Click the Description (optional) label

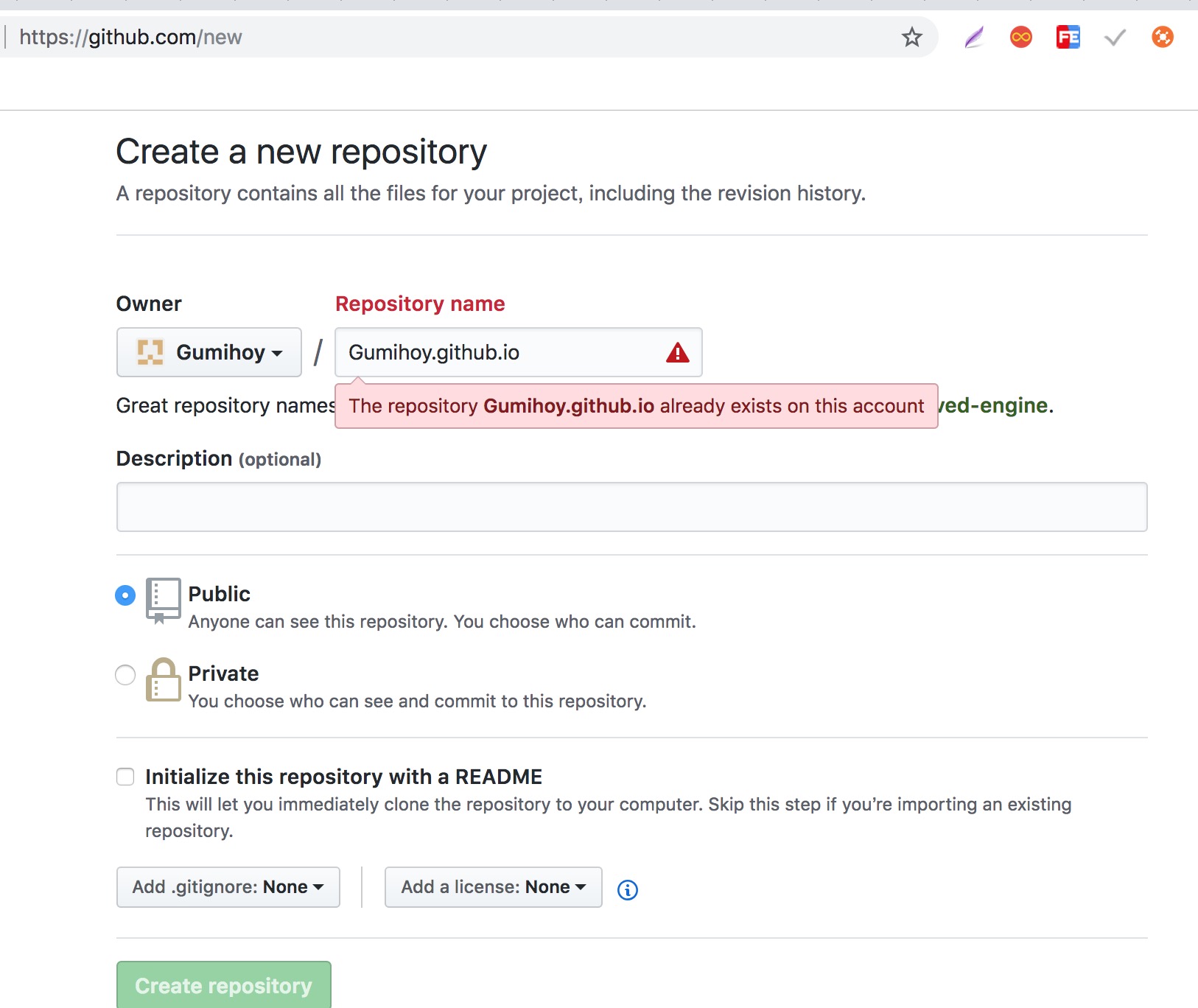(219, 458)
